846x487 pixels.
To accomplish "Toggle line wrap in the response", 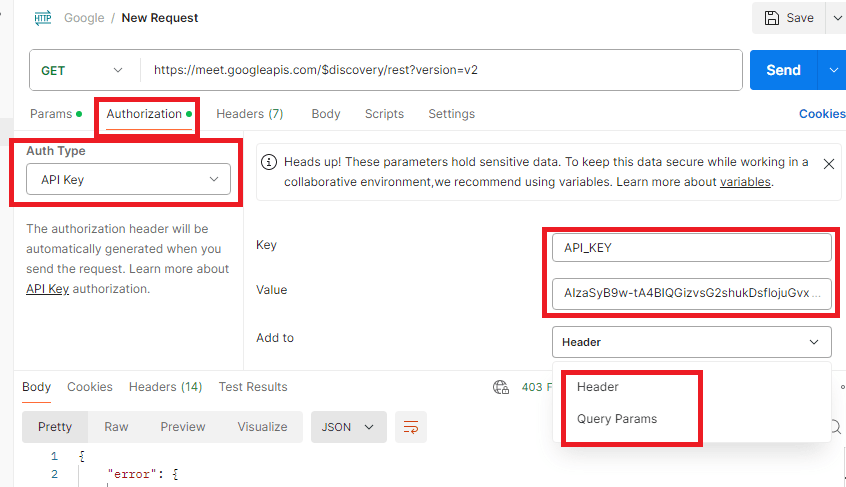I will 411,427.
